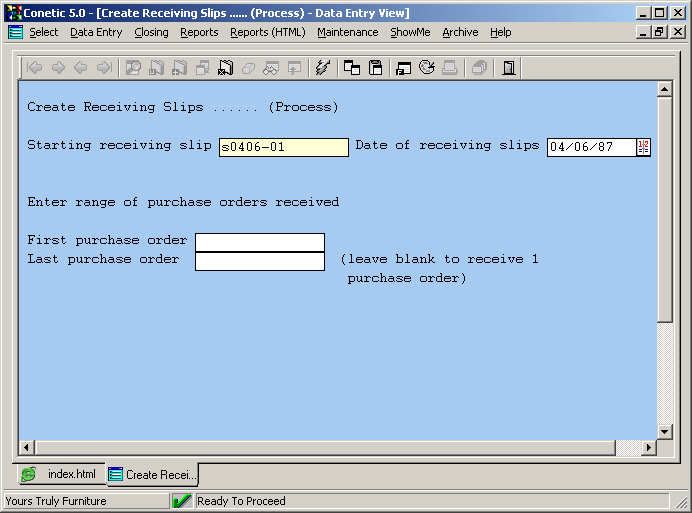Click the horizontal scrollbar right arrow
The height and width of the screenshot is (513, 692).
(648, 447)
